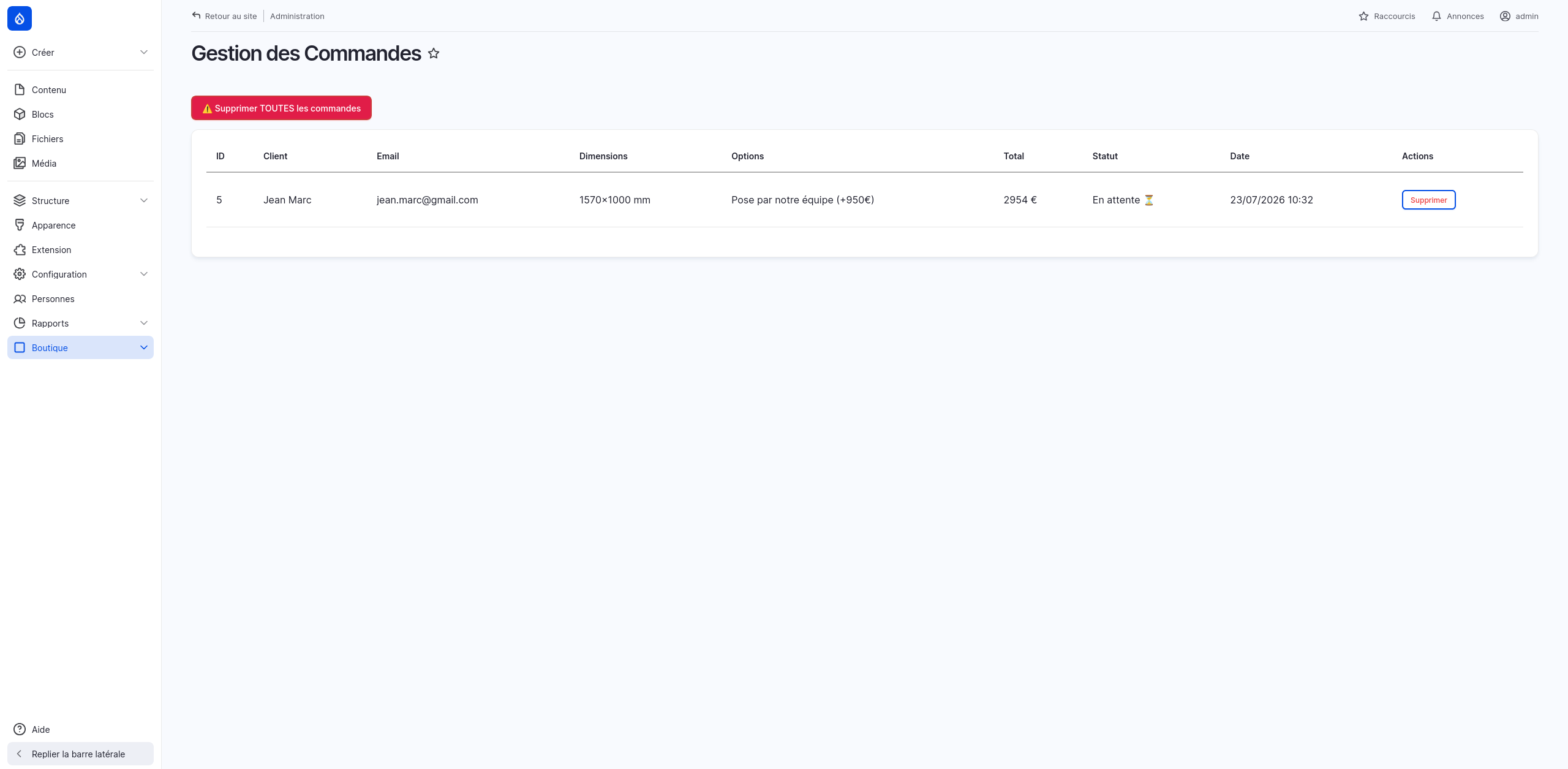The image size is (1568, 769).
Task: Click the Options column header
Action: (747, 156)
